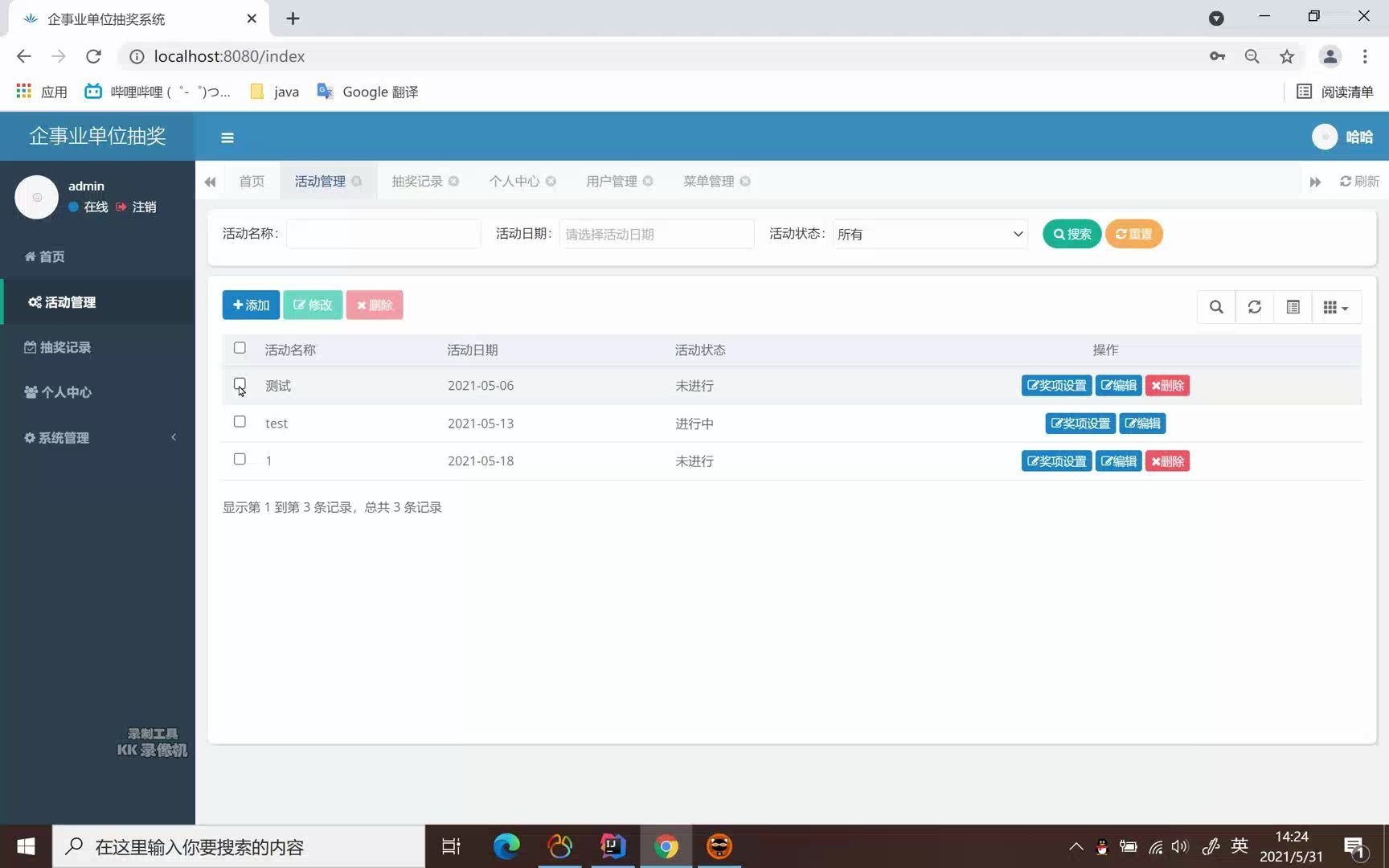This screenshot has width=1389, height=868.
Task: Open IntelliJ IDEA from the taskbar
Action: point(613,846)
